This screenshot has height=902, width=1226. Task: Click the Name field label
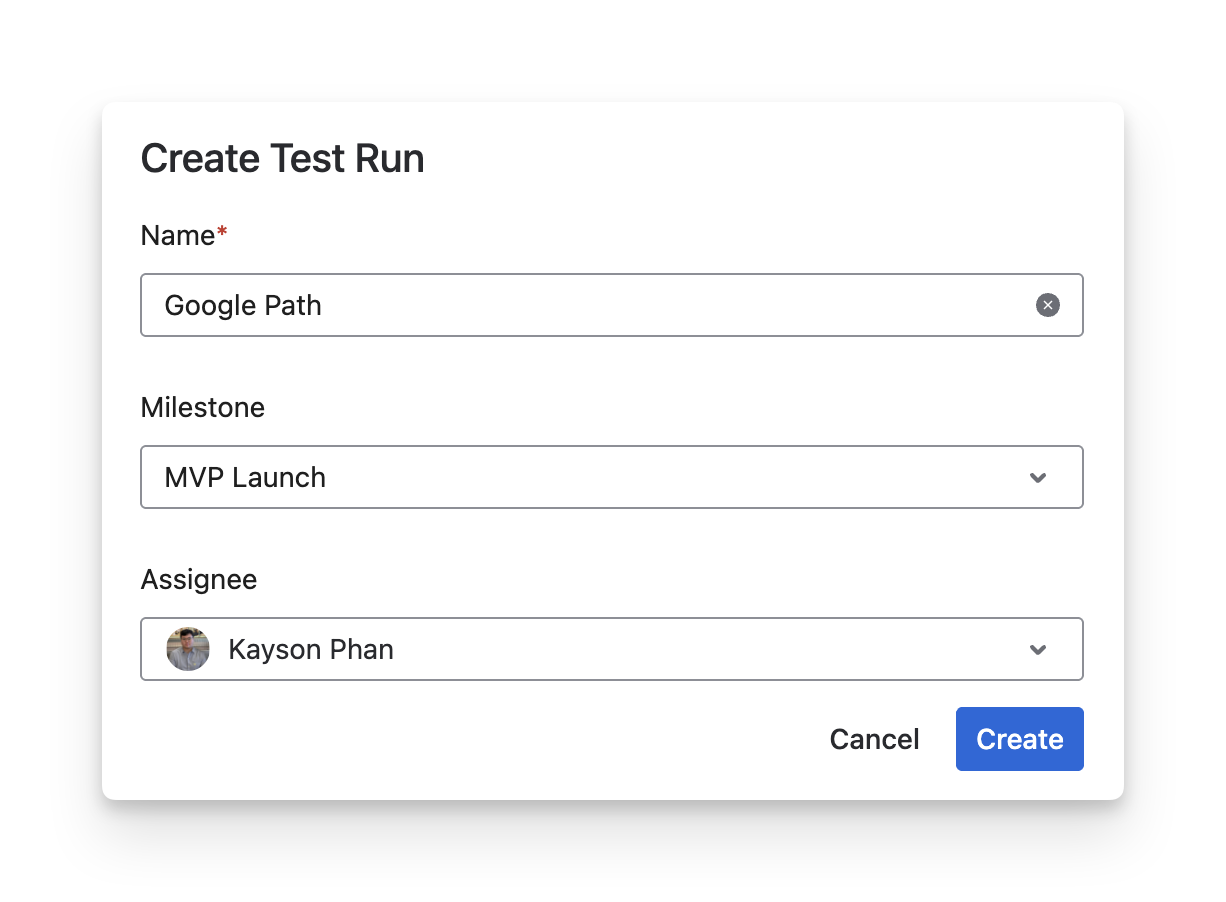(x=178, y=235)
